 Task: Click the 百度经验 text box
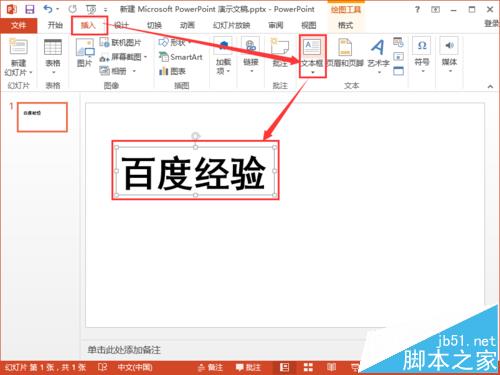click(195, 171)
